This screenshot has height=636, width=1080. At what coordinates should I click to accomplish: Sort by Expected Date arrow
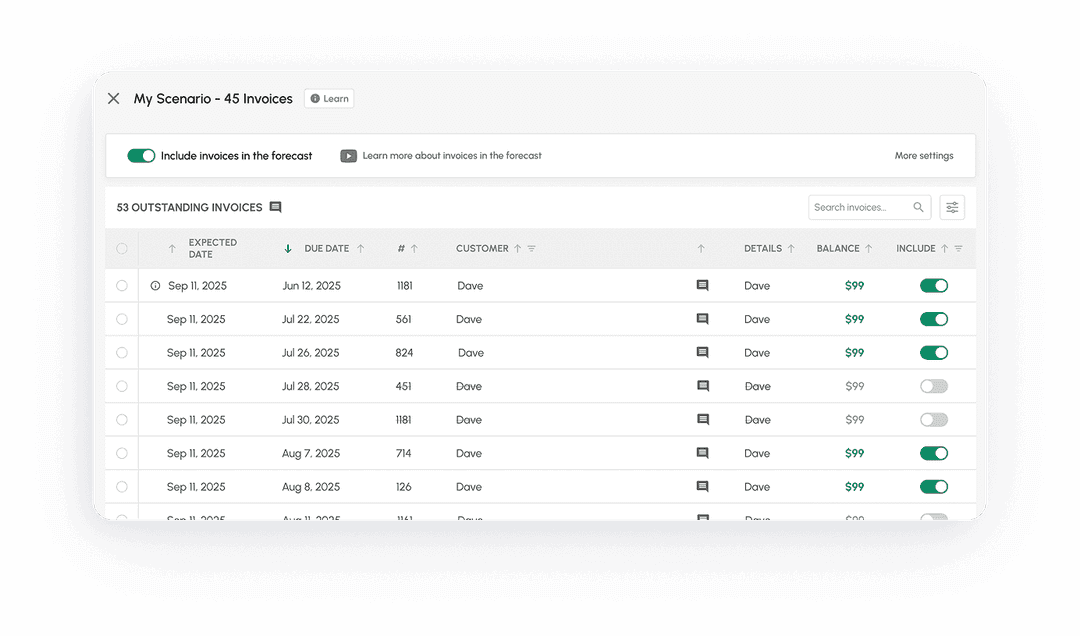click(x=172, y=249)
